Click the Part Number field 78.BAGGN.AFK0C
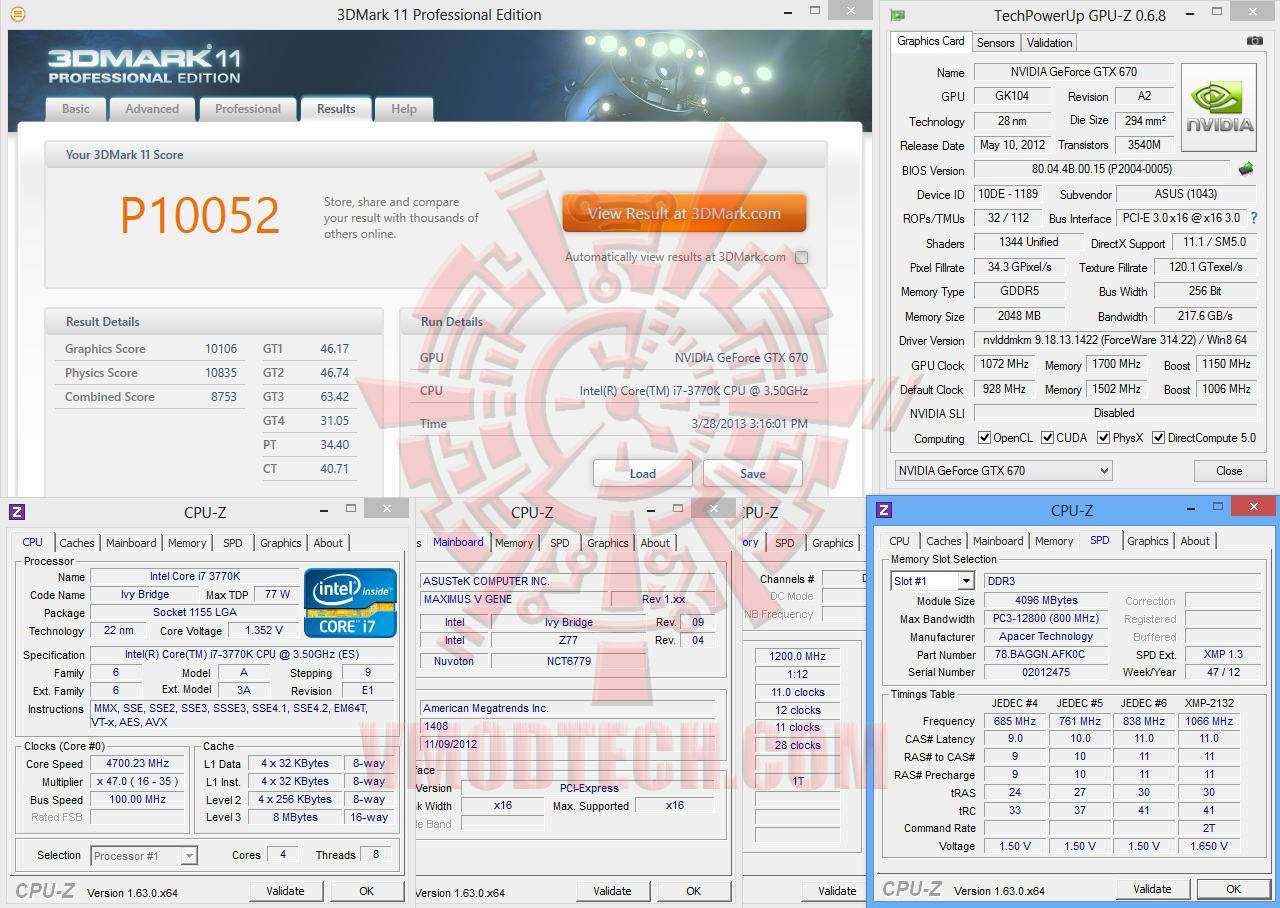The width and height of the screenshot is (1280, 908). click(1045, 654)
